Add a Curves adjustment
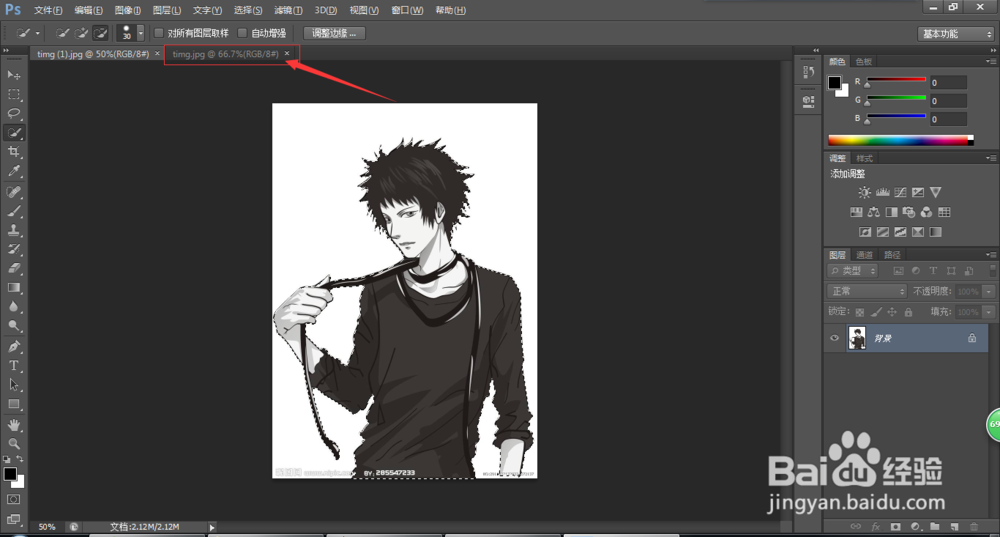The width and height of the screenshot is (1000, 537). point(900,192)
